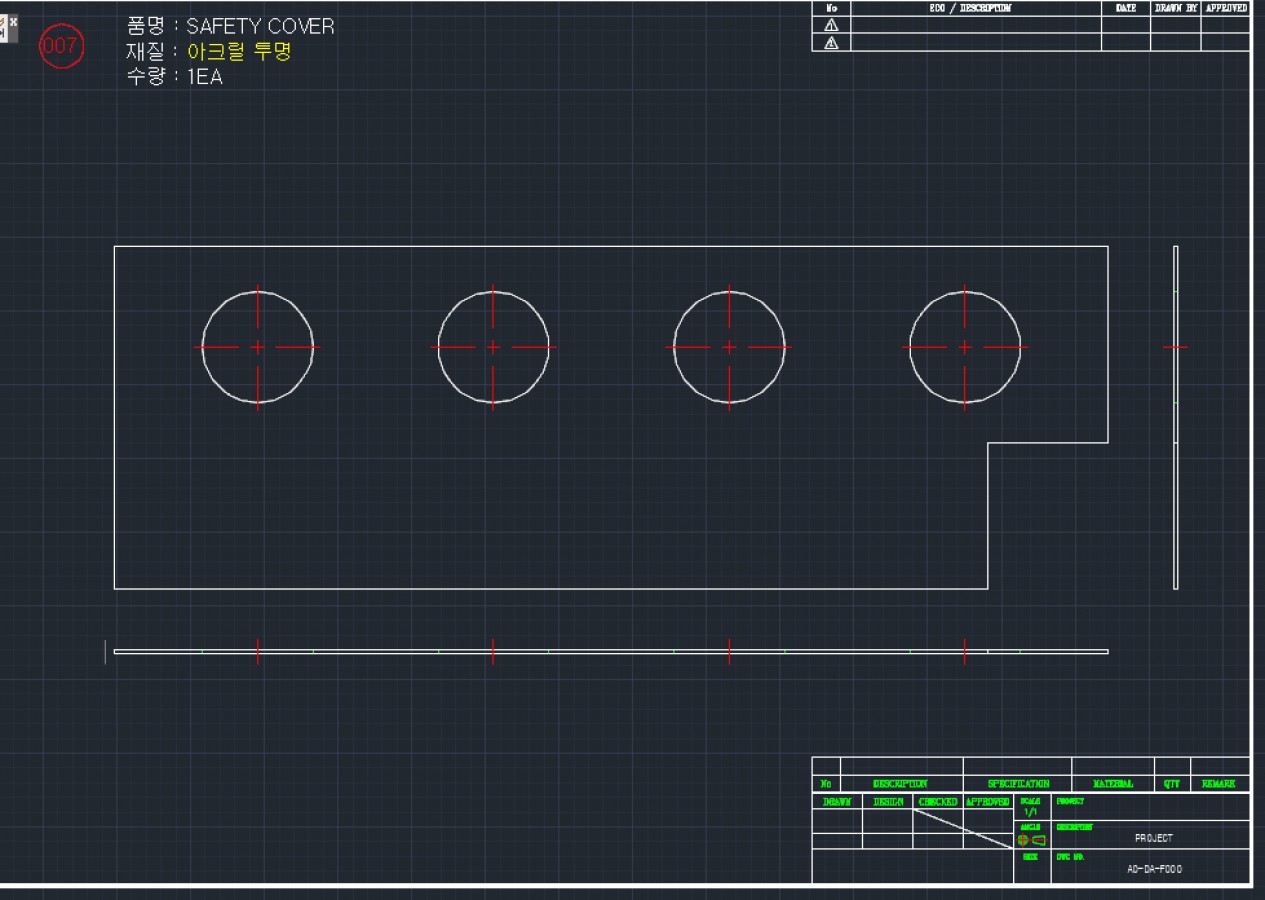
Task: Click the upper revision triangle symbol
Action: point(831,26)
